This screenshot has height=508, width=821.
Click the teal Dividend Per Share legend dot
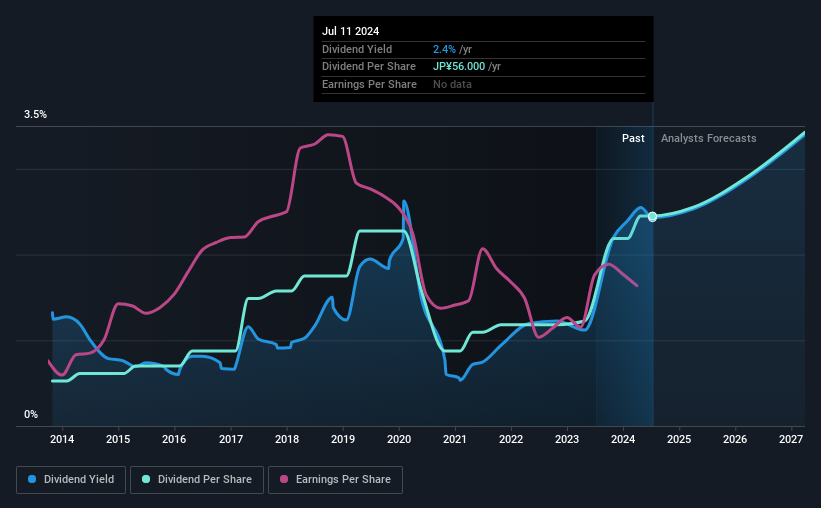(146, 479)
